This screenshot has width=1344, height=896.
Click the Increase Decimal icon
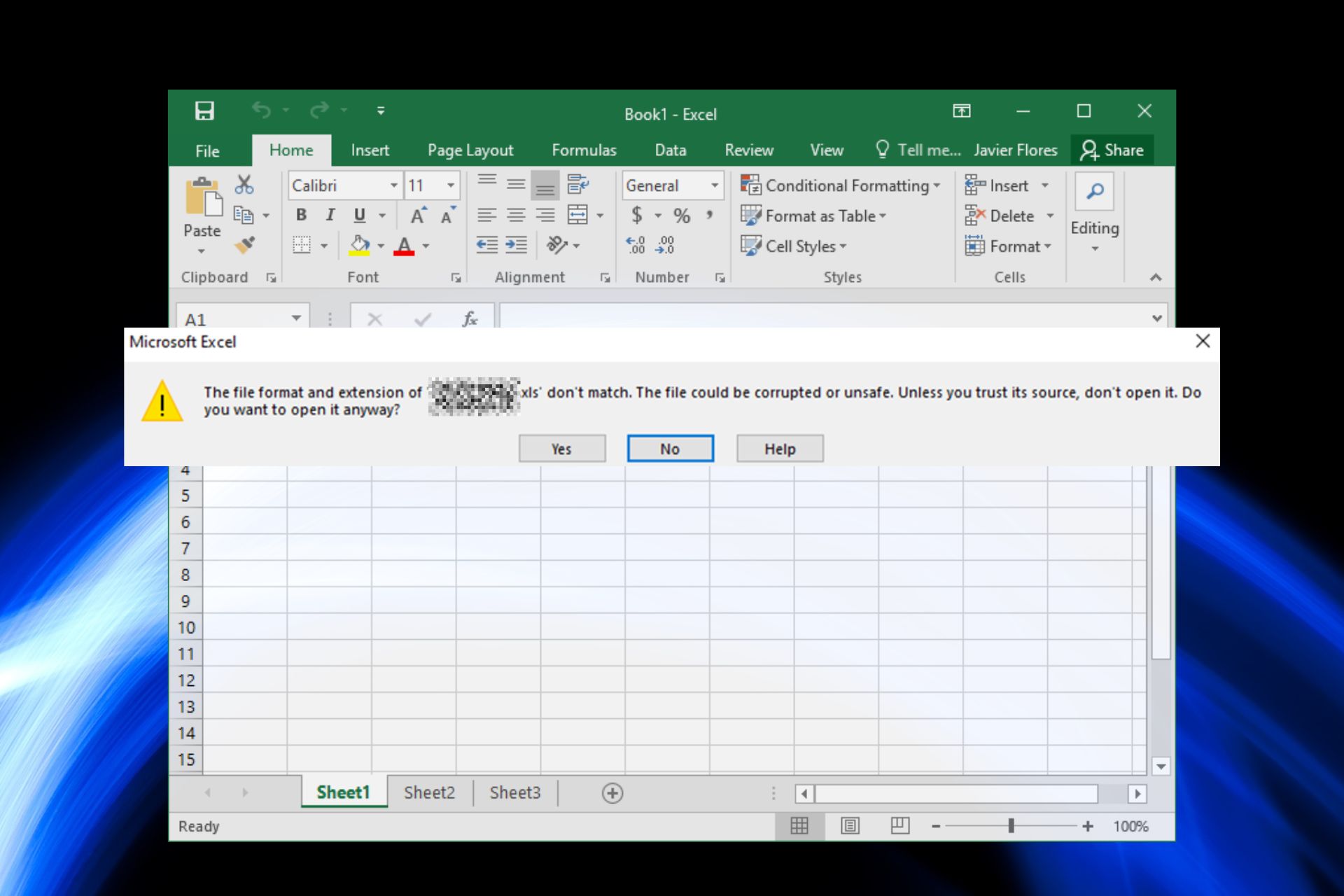[x=636, y=245]
